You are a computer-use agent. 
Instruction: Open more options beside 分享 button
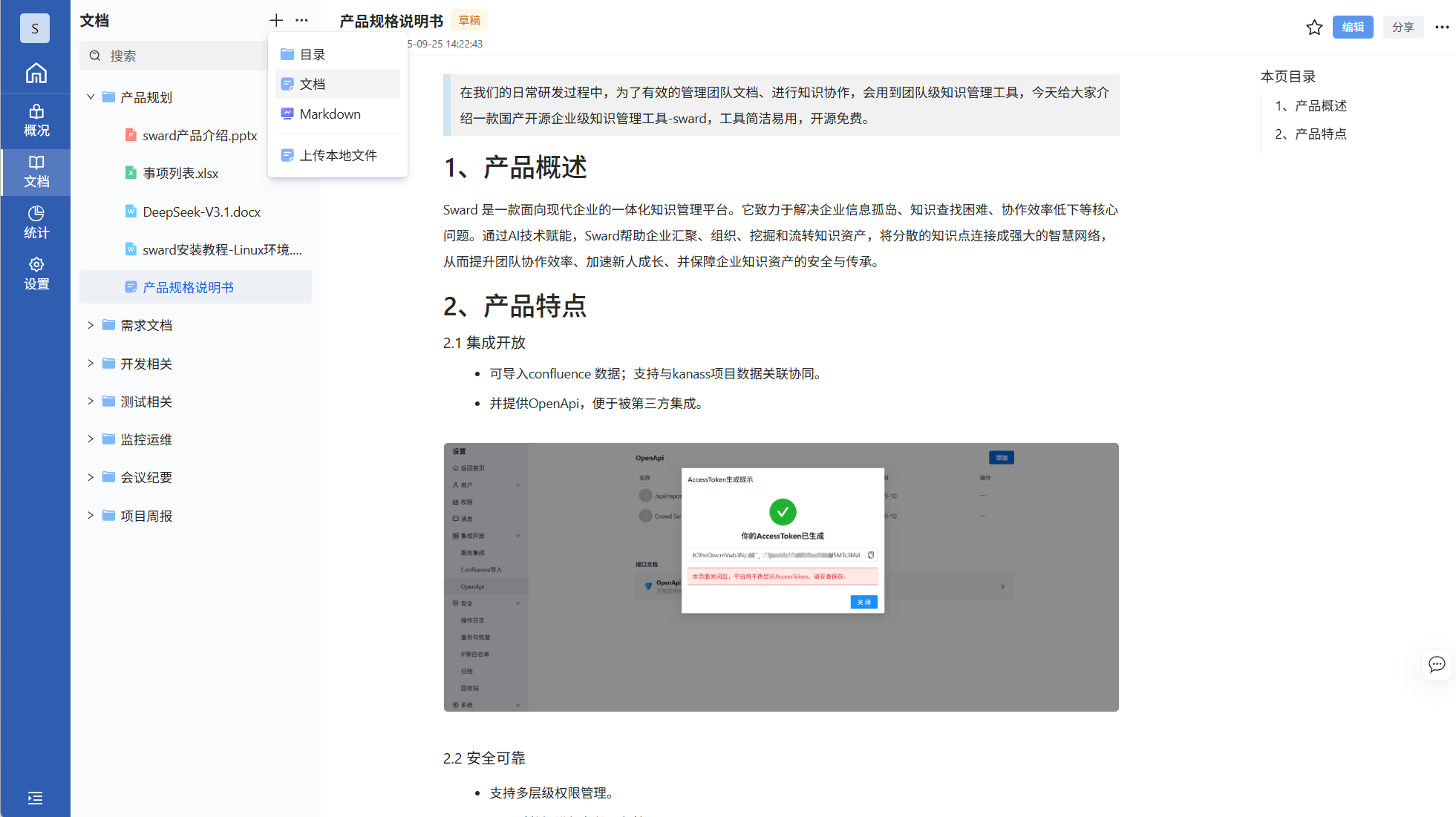coord(1442,27)
